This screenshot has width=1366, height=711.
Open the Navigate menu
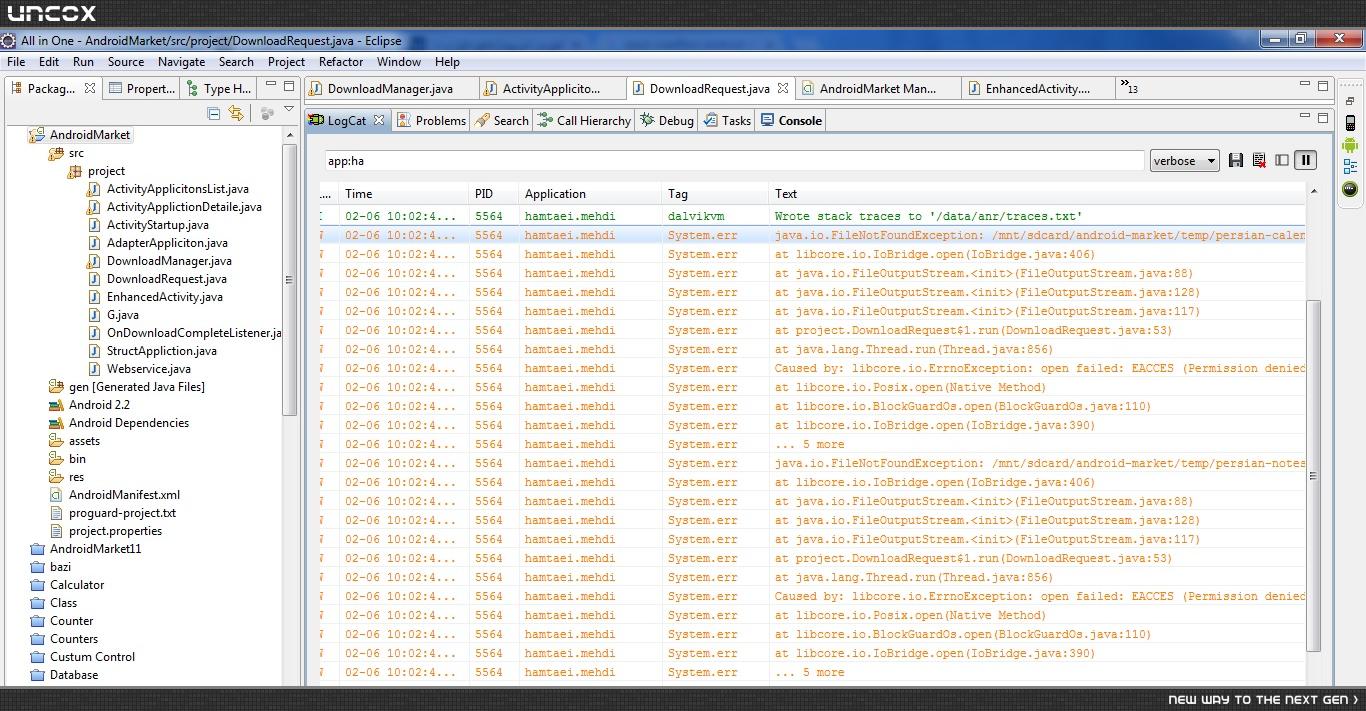coord(181,61)
